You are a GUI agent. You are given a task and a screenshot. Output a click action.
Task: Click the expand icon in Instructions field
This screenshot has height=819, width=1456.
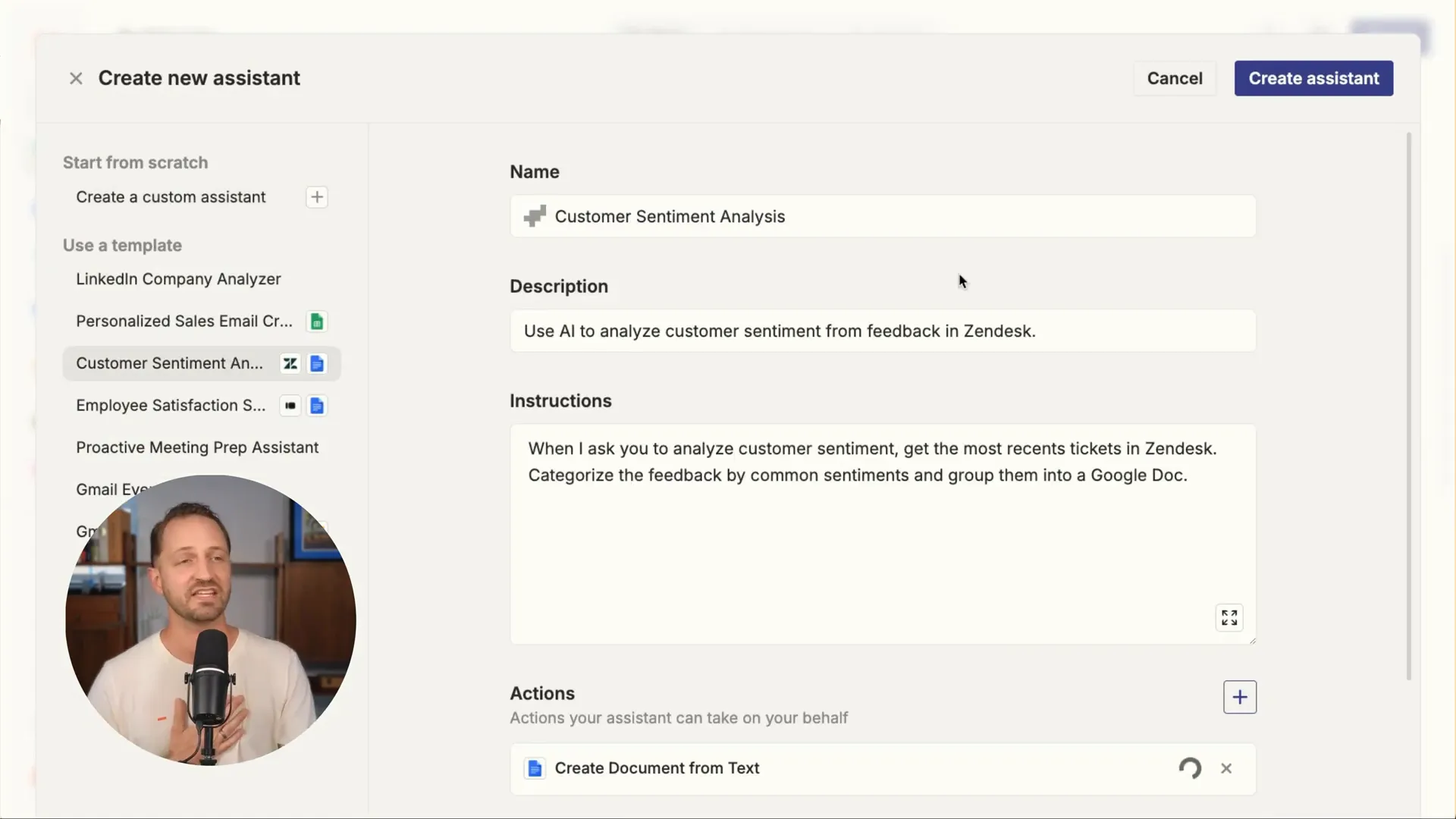[1230, 618]
